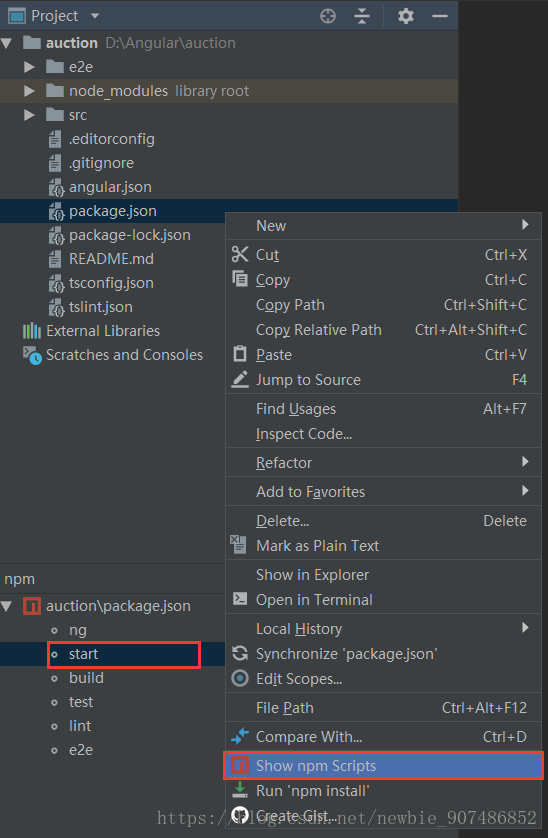Choose Open in Terminal
The image size is (548, 838).
click(383, 600)
